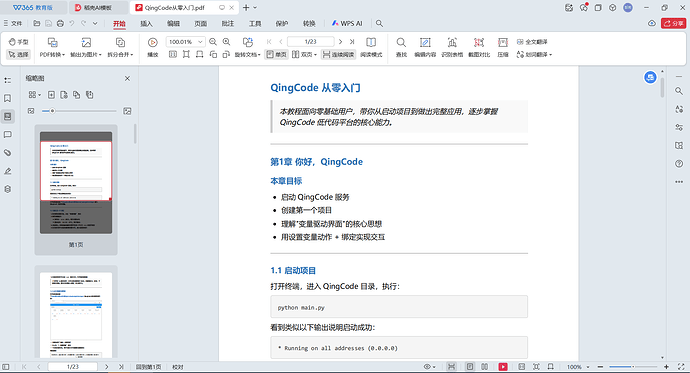
Task: Enter 阅读模式 reading mode
Action: coord(371,48)
